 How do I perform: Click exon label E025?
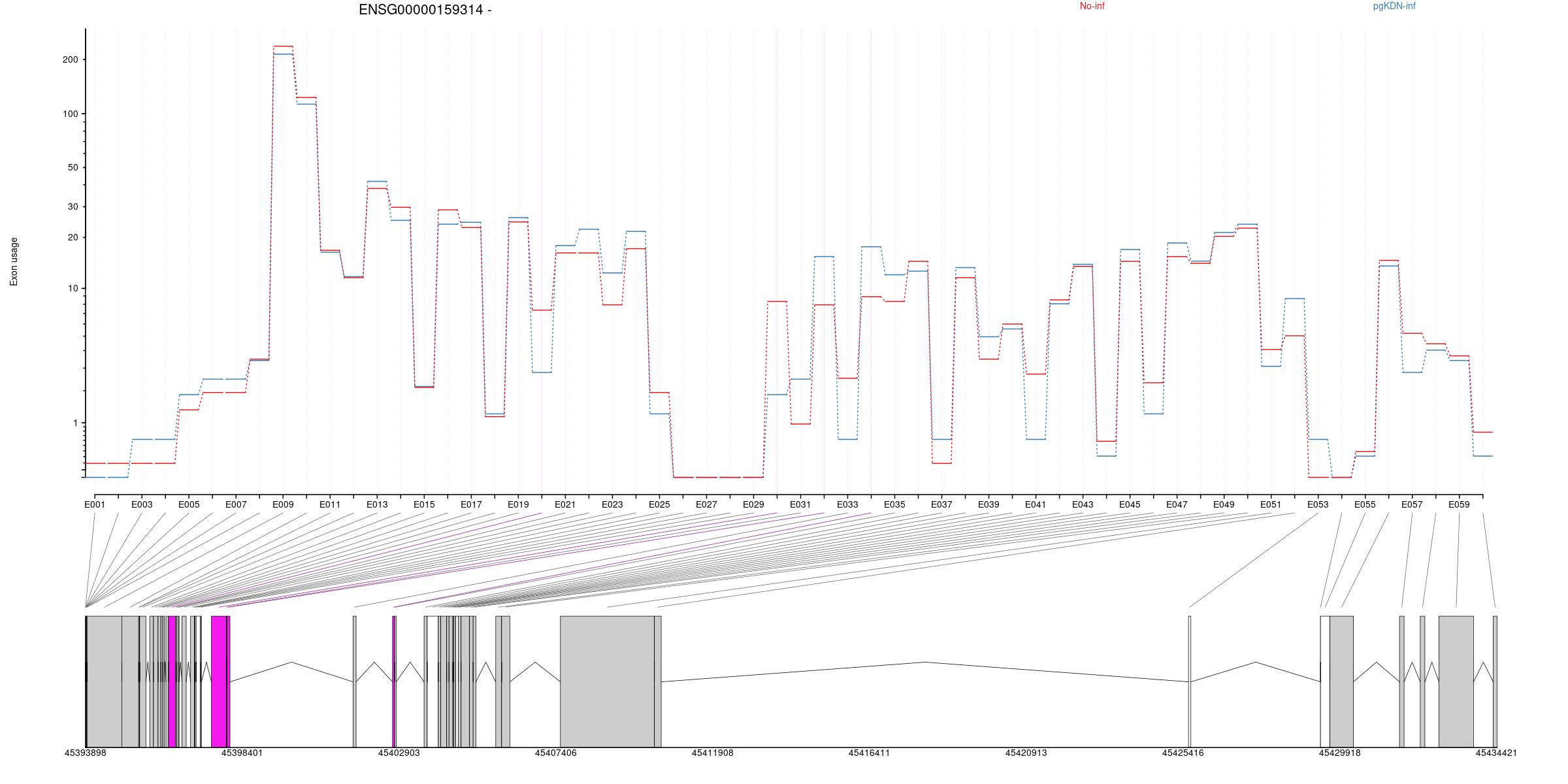pos(659,504)
